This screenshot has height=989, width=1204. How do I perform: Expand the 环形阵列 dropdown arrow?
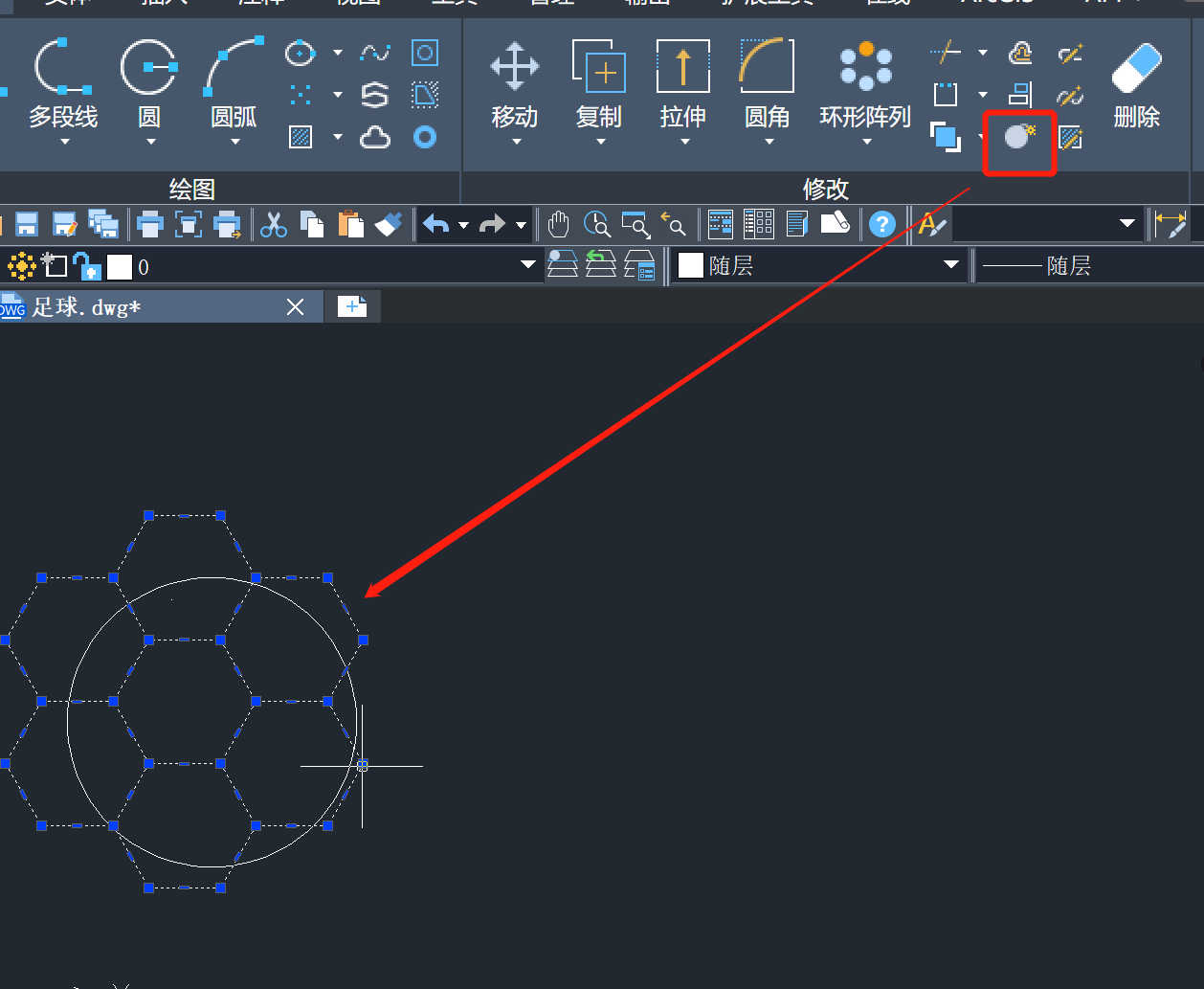point(866,142)
